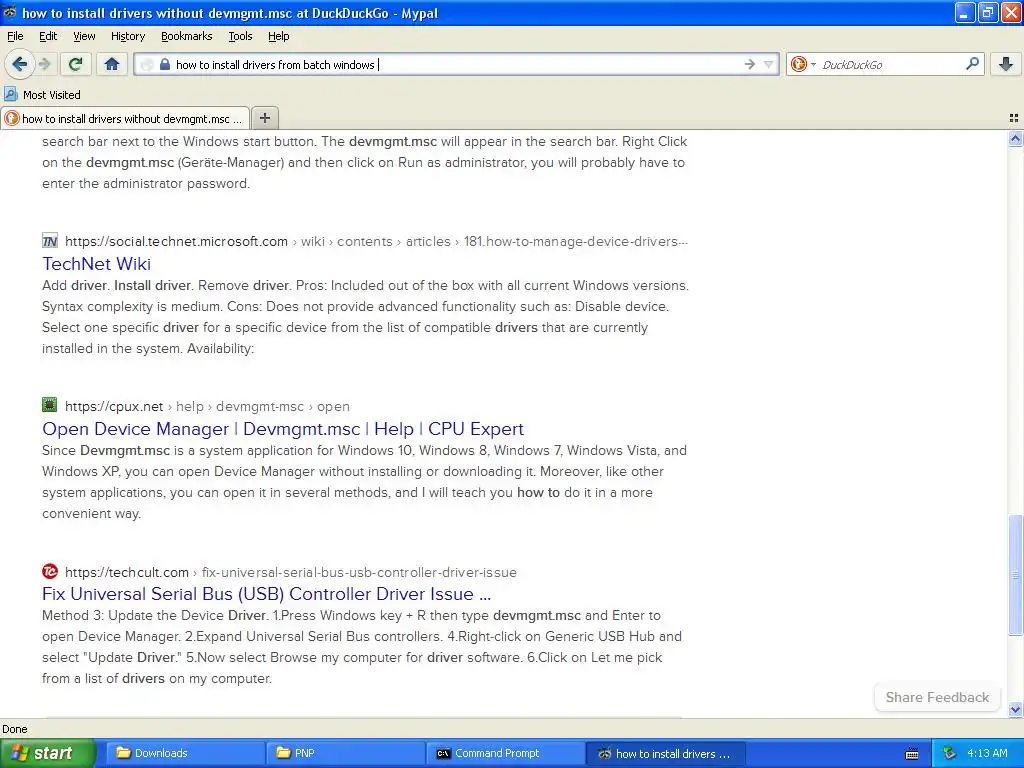The image size is (1024, 768).
Task: Click the scrollbar up arrow
Action: [x=1015, y=138]
